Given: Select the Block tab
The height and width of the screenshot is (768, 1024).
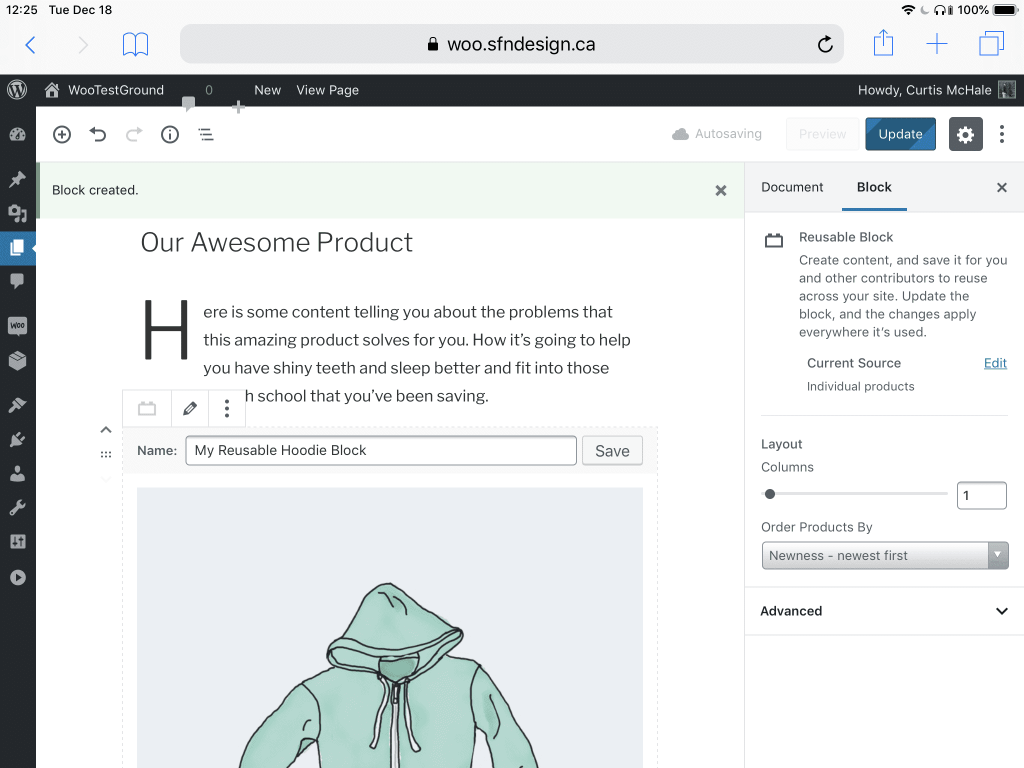Looking at the screenshot, I should [x=874, y=187].
